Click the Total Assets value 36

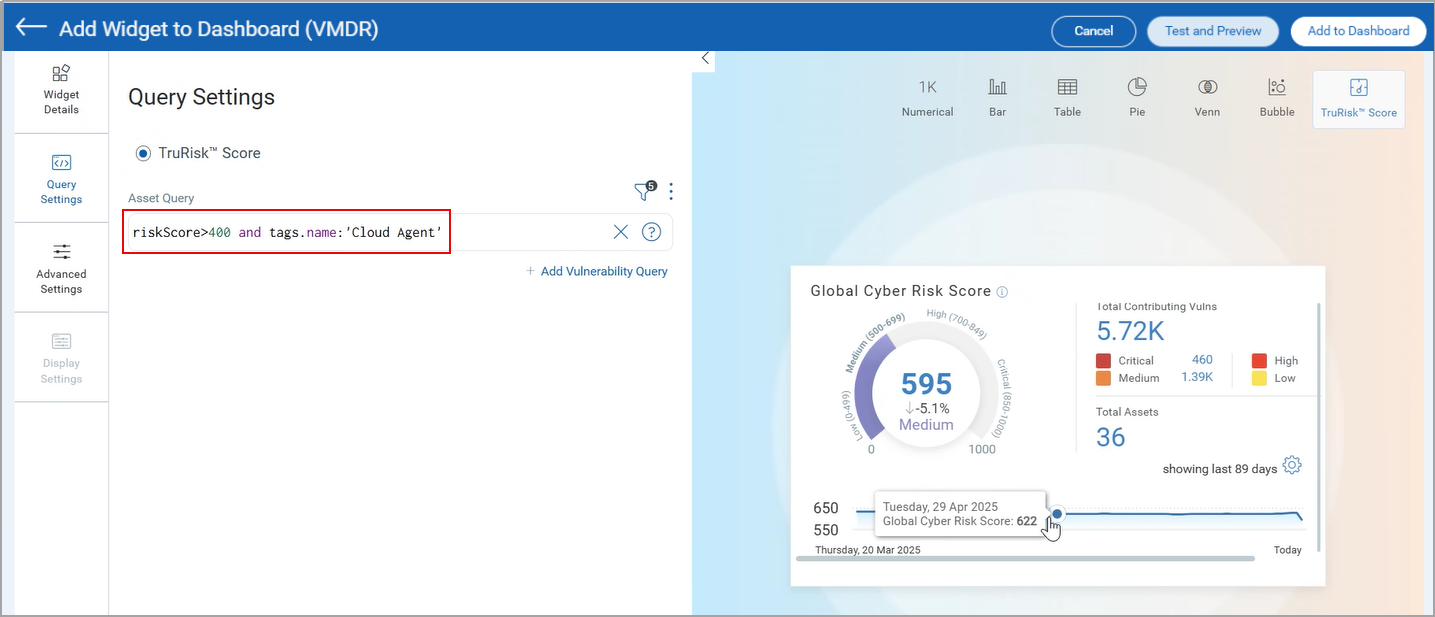pos(1111,437)
